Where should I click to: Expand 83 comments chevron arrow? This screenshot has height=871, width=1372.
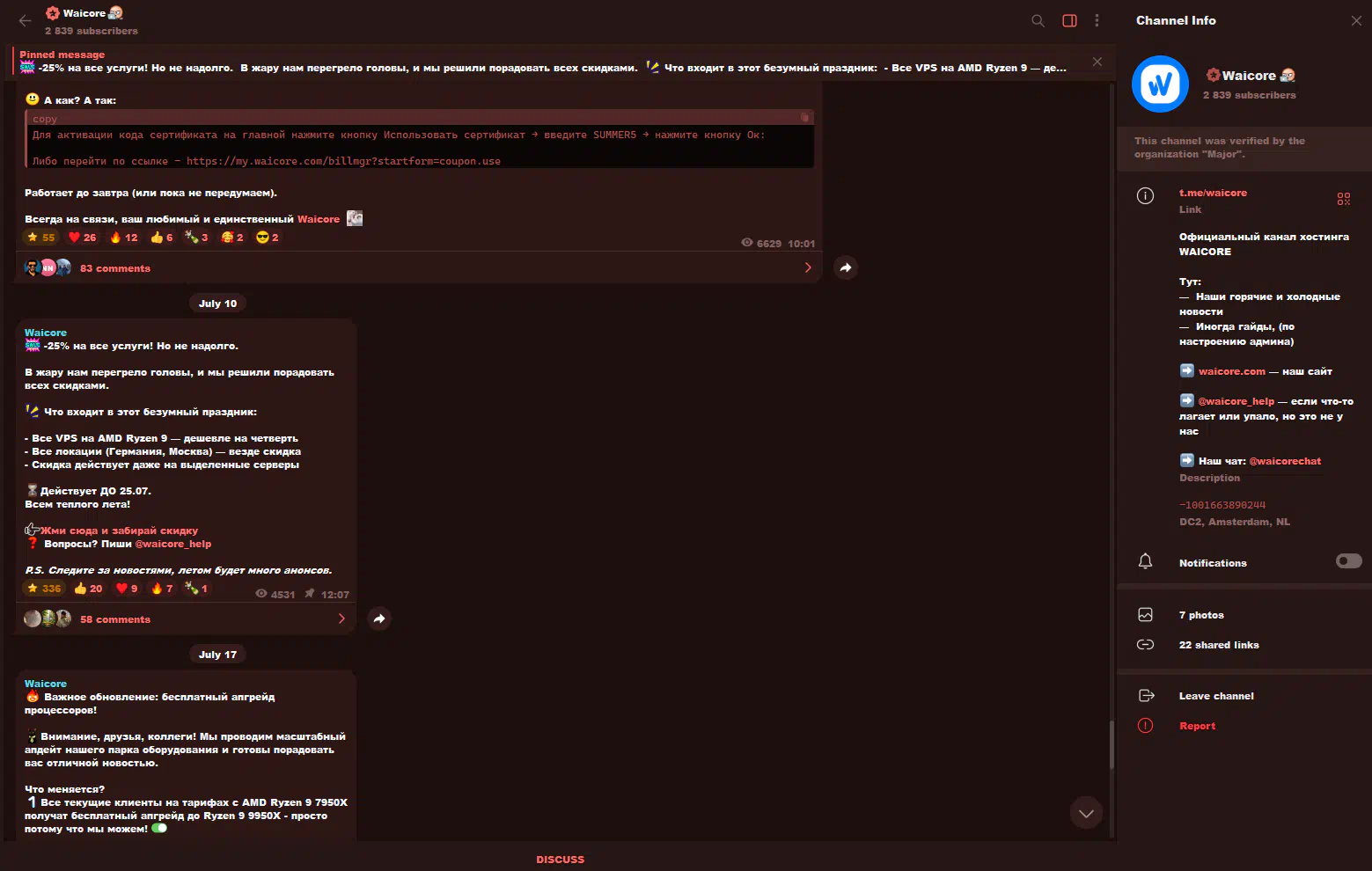coord(808,267)
